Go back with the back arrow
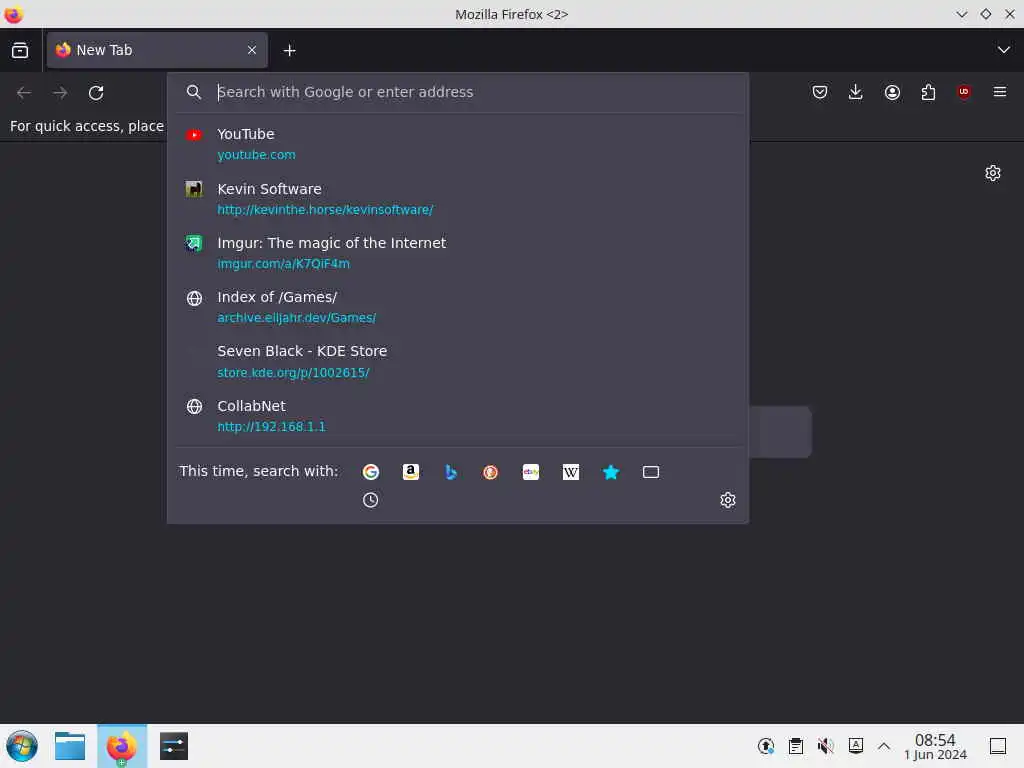 (24, 93)
